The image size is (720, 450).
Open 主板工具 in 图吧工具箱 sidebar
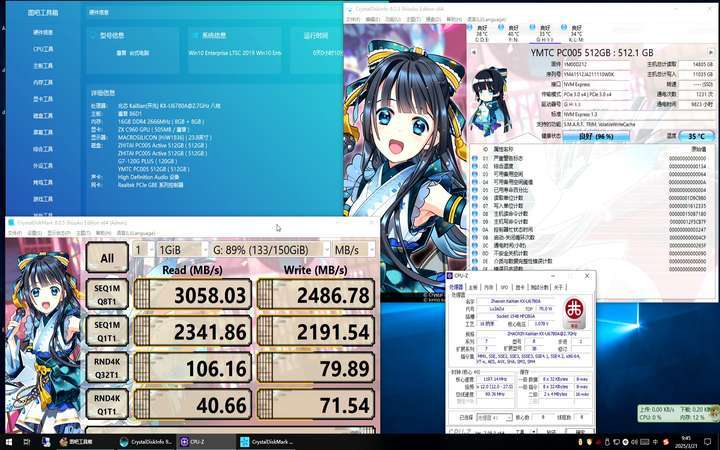point(43,66)
